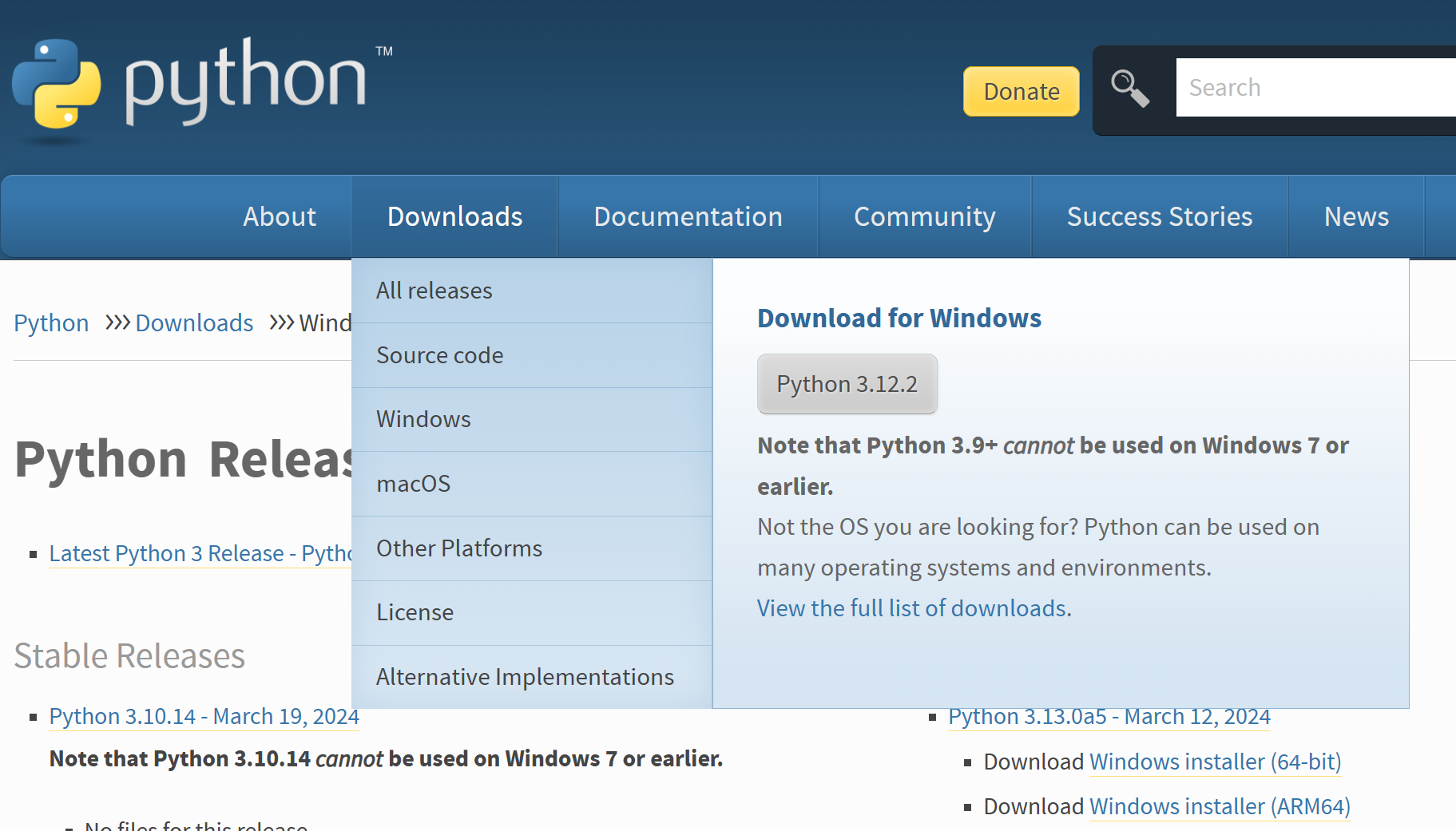Select License in Downloads dropdown

tap(532, 612)
